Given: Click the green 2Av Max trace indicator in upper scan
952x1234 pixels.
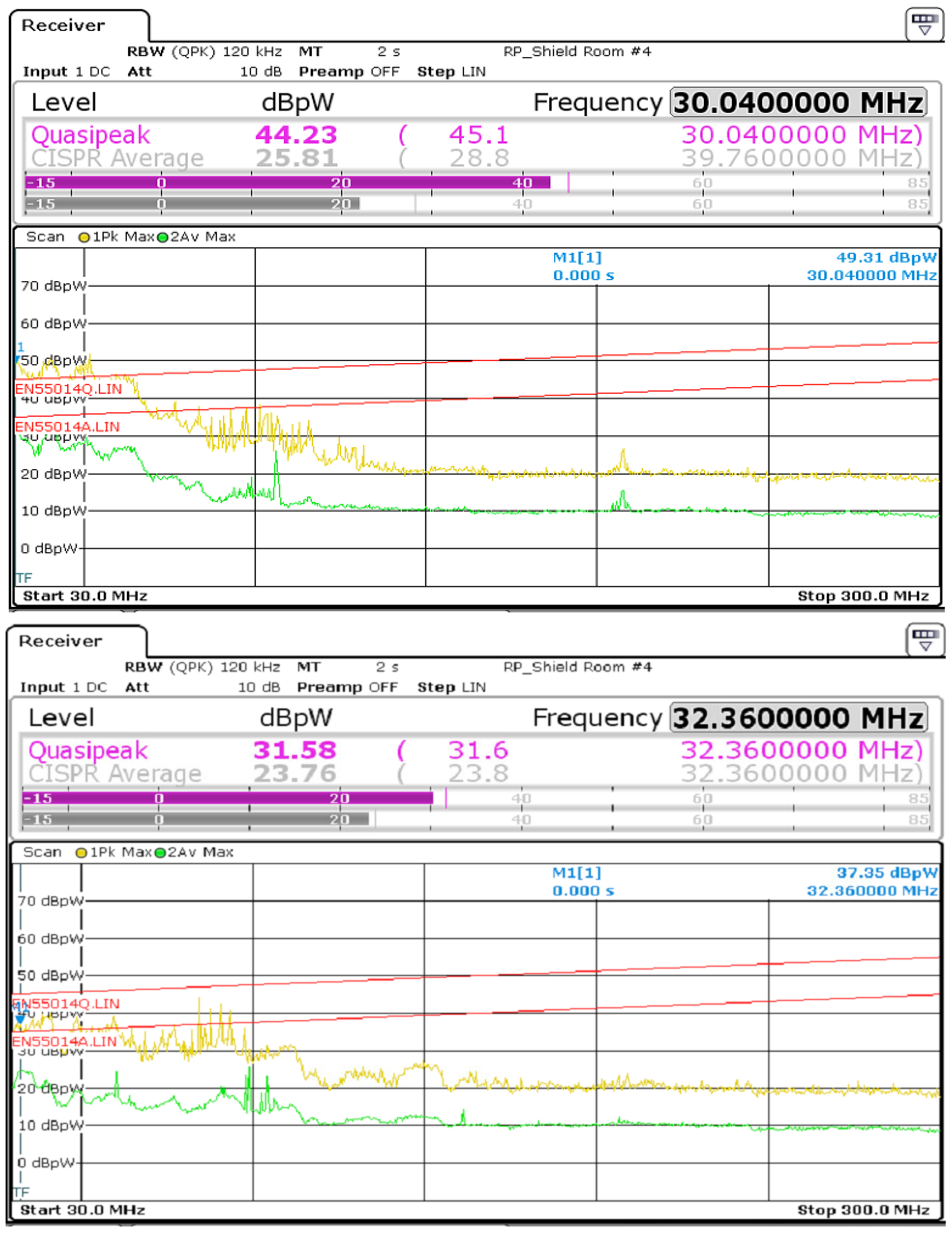Looking at the screenshot, I should tap(163, 237).
